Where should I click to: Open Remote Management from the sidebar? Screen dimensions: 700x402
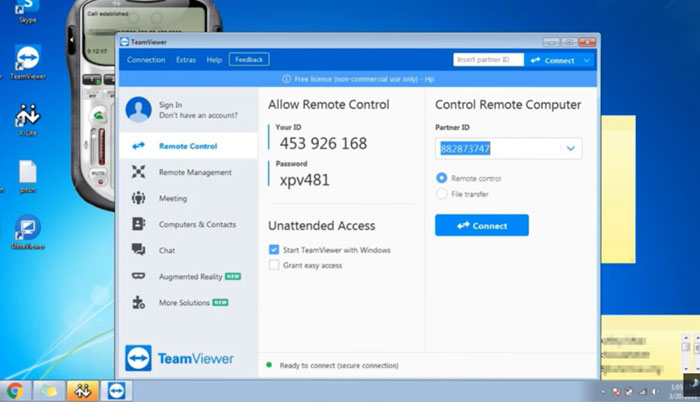point(138,172)
